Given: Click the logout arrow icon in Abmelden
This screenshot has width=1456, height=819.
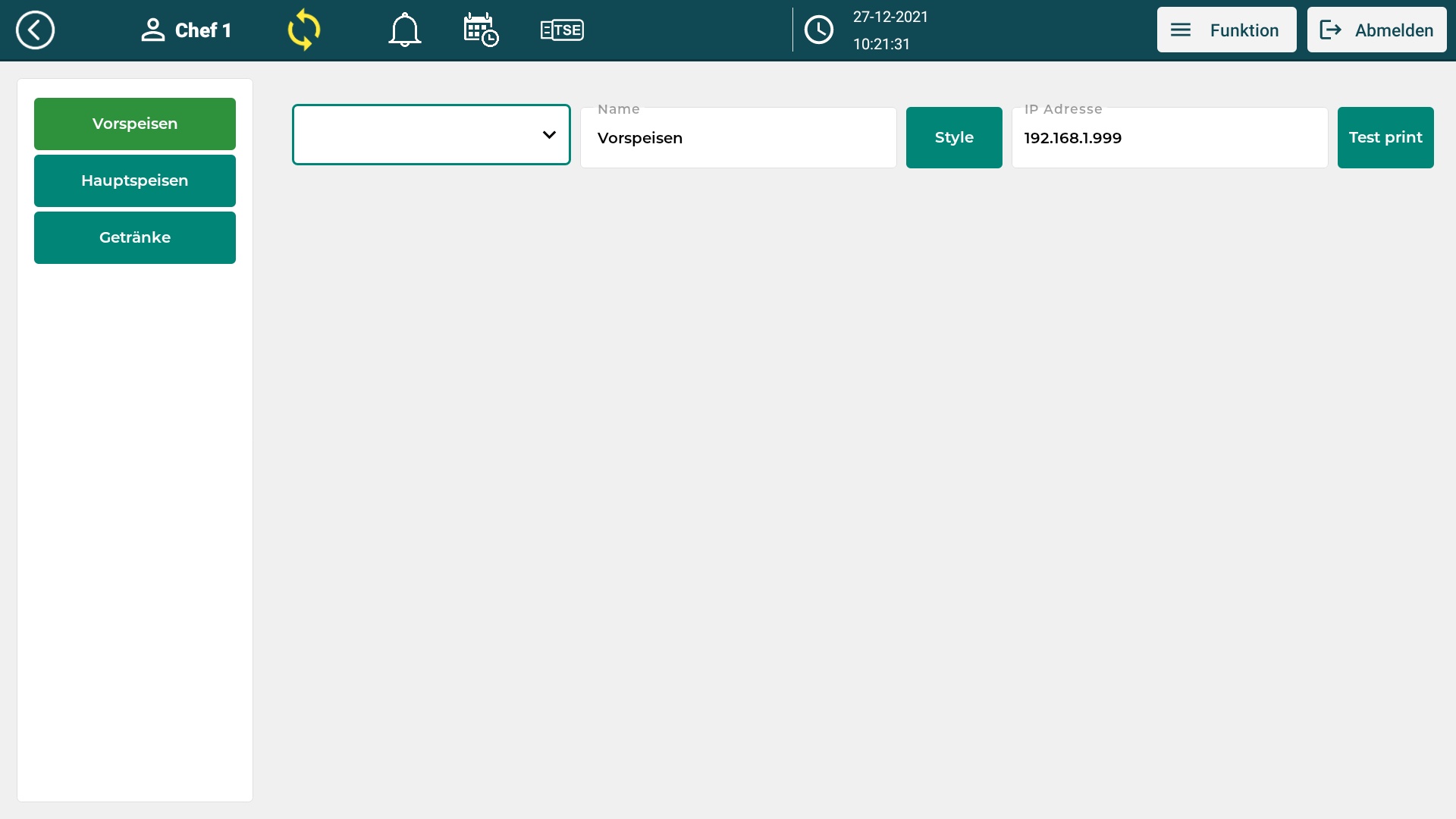Looking at the screenshot, I should (x=1331, y=30).
